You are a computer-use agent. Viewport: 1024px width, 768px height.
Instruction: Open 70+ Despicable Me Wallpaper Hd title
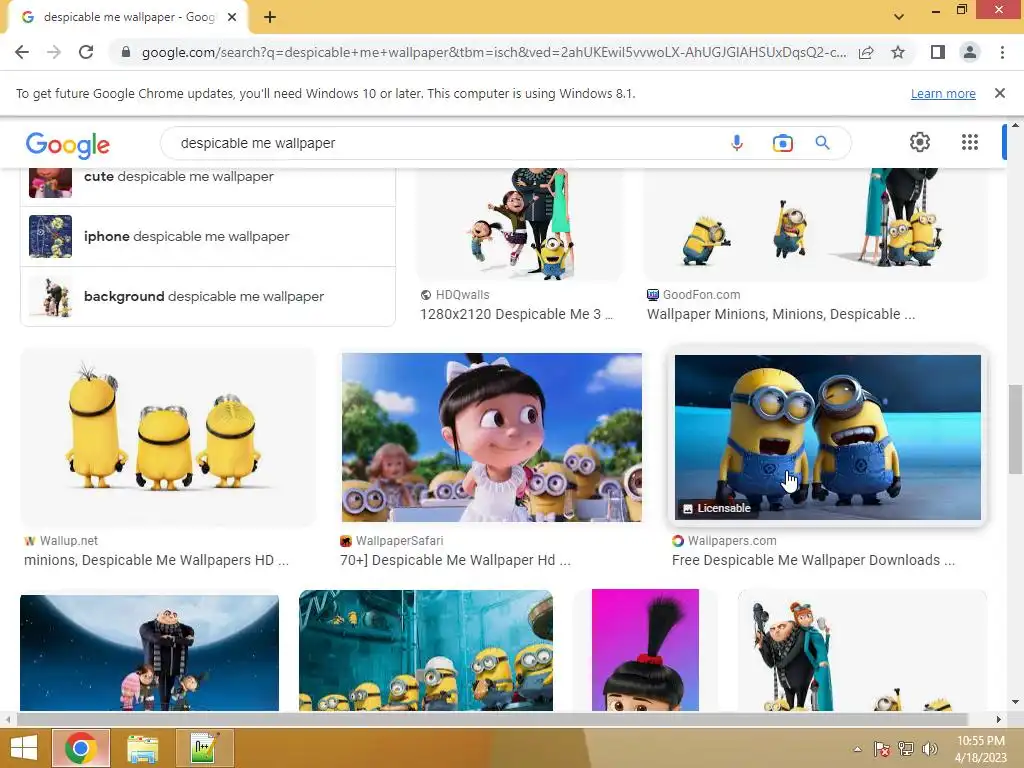click(455, 560)
